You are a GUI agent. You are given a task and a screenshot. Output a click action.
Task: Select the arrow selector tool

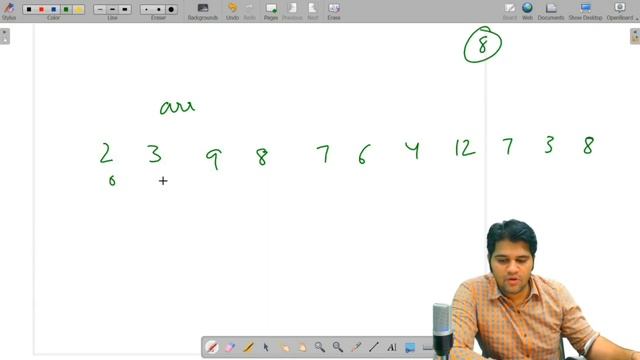point(266,347)
